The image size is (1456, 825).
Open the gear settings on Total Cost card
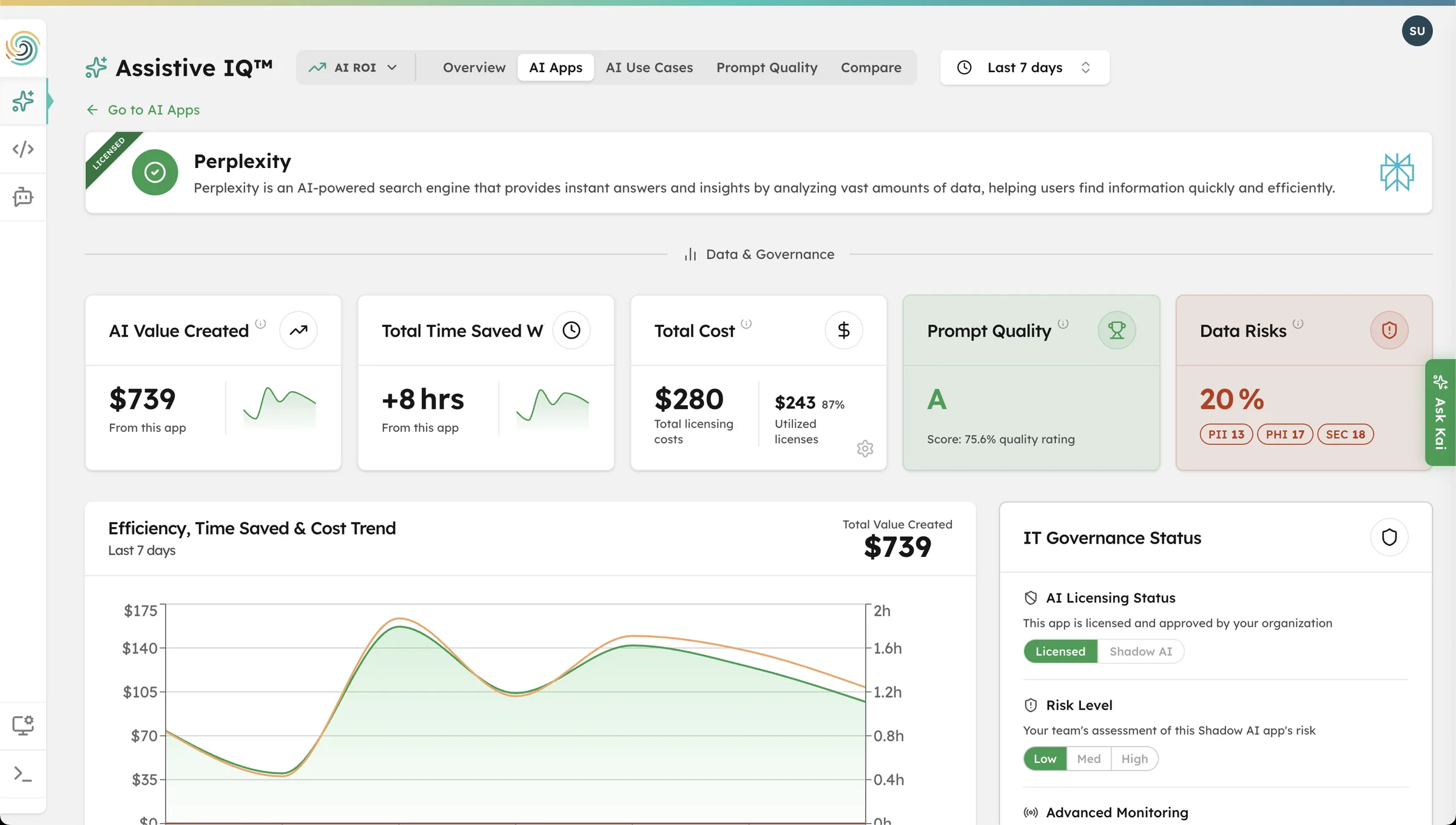[865, 448]
